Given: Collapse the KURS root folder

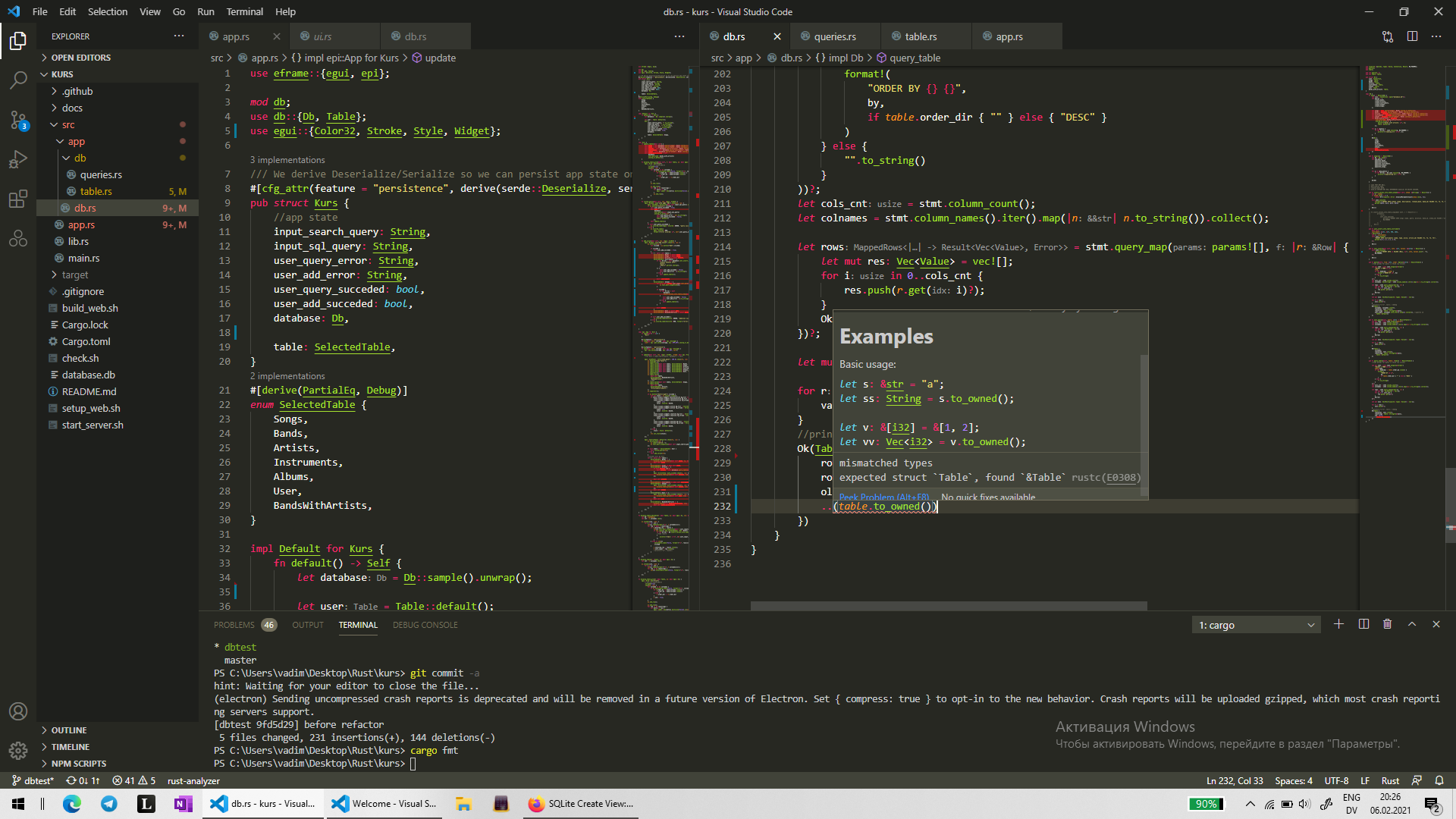Looking at the screenshot, I should pyautogui.click(x=118, y=74).
